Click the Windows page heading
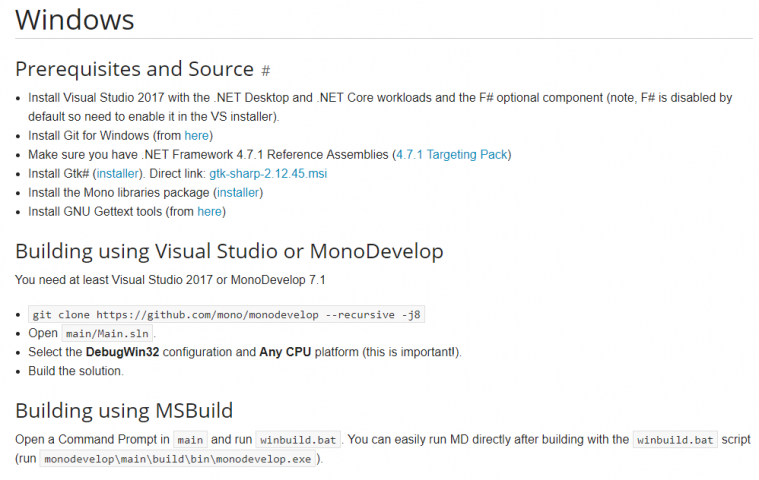759x480 pixels. click(x=75, y=20)
